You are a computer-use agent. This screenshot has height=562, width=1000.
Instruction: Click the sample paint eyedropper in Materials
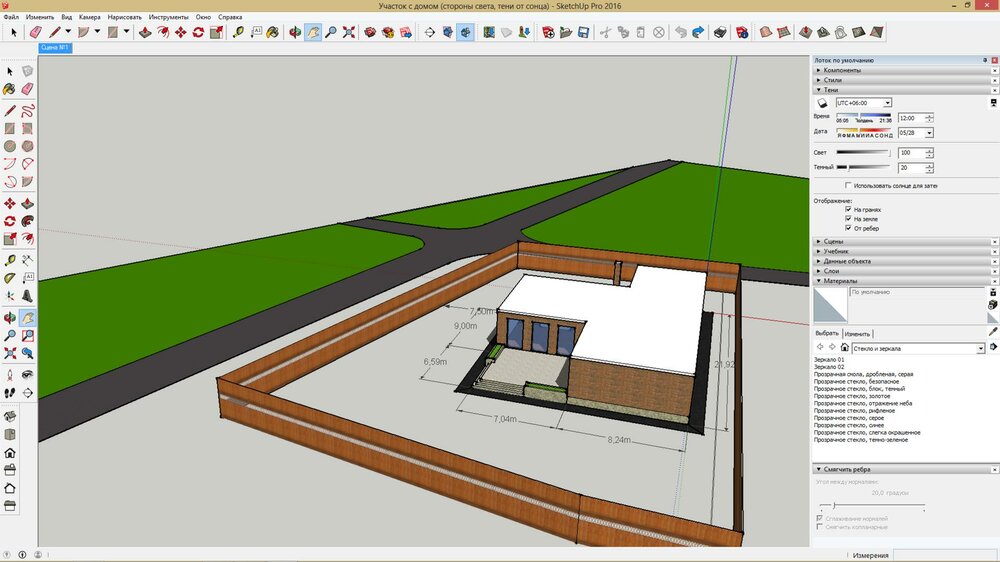tap(993, 331)
